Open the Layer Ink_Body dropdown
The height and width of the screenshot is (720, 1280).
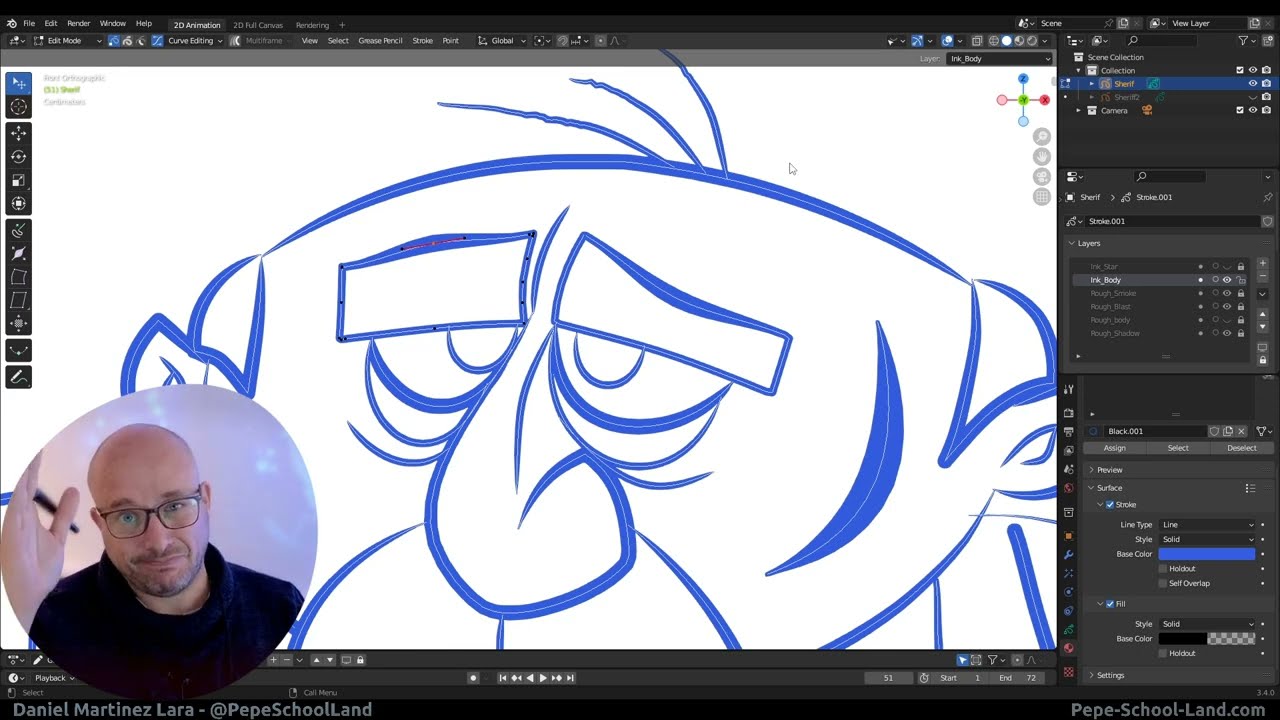pos(998,59)
